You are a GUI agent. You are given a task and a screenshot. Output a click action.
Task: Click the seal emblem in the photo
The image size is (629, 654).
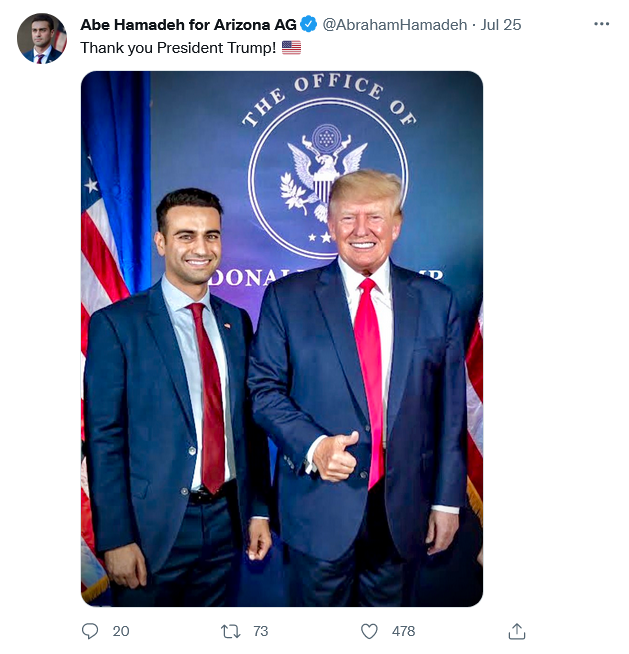coord(323,173)
